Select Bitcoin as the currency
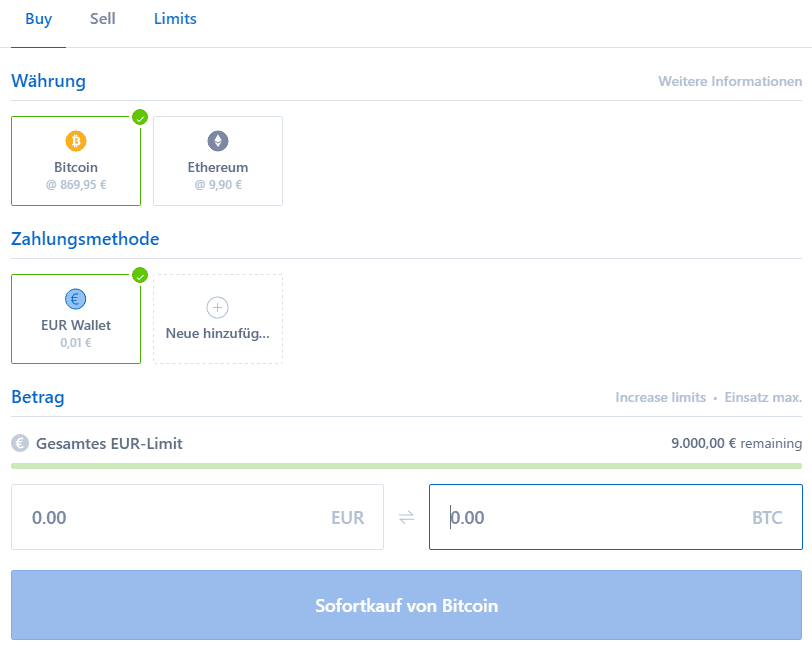This screenshot has height=649, width=812. click(x=76, y=161)
